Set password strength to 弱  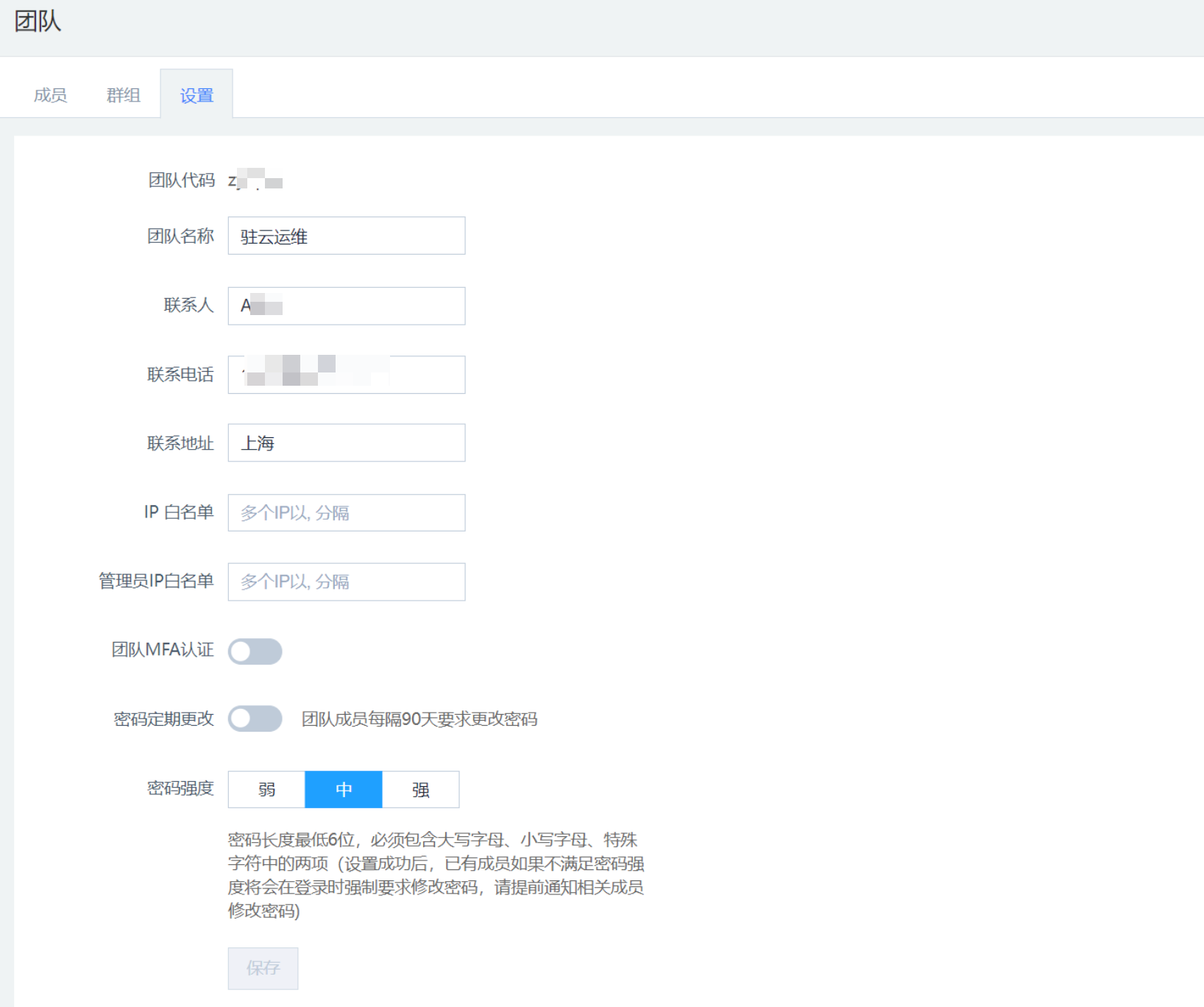click(x=266, y=790)
